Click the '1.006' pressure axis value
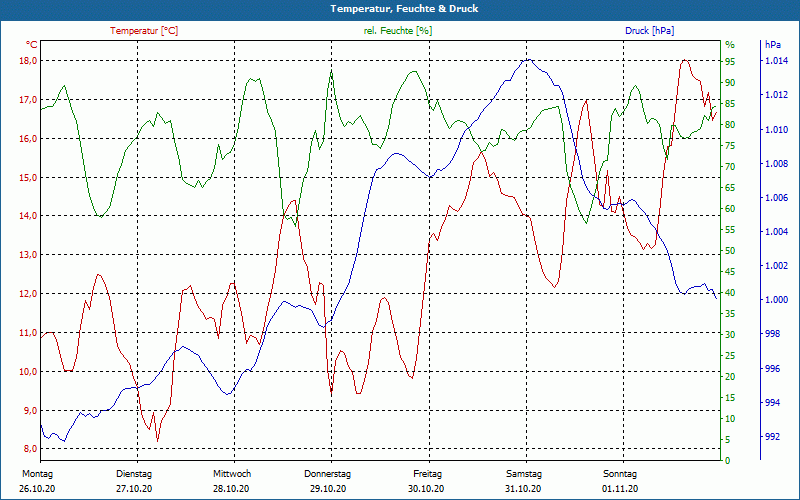 tap(776, 197)
